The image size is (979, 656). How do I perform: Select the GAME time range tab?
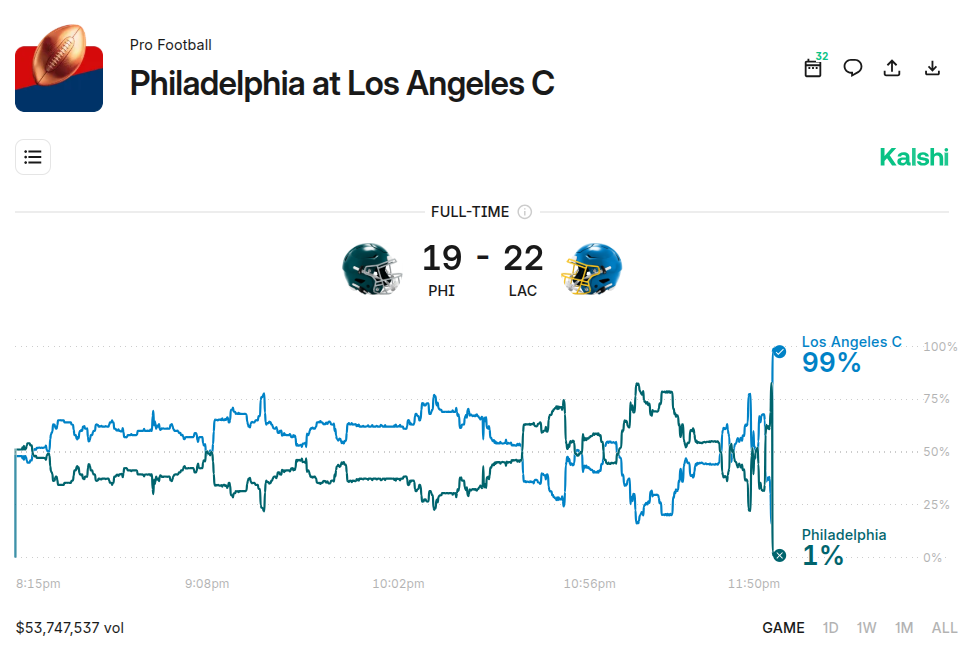coord(783,628)
